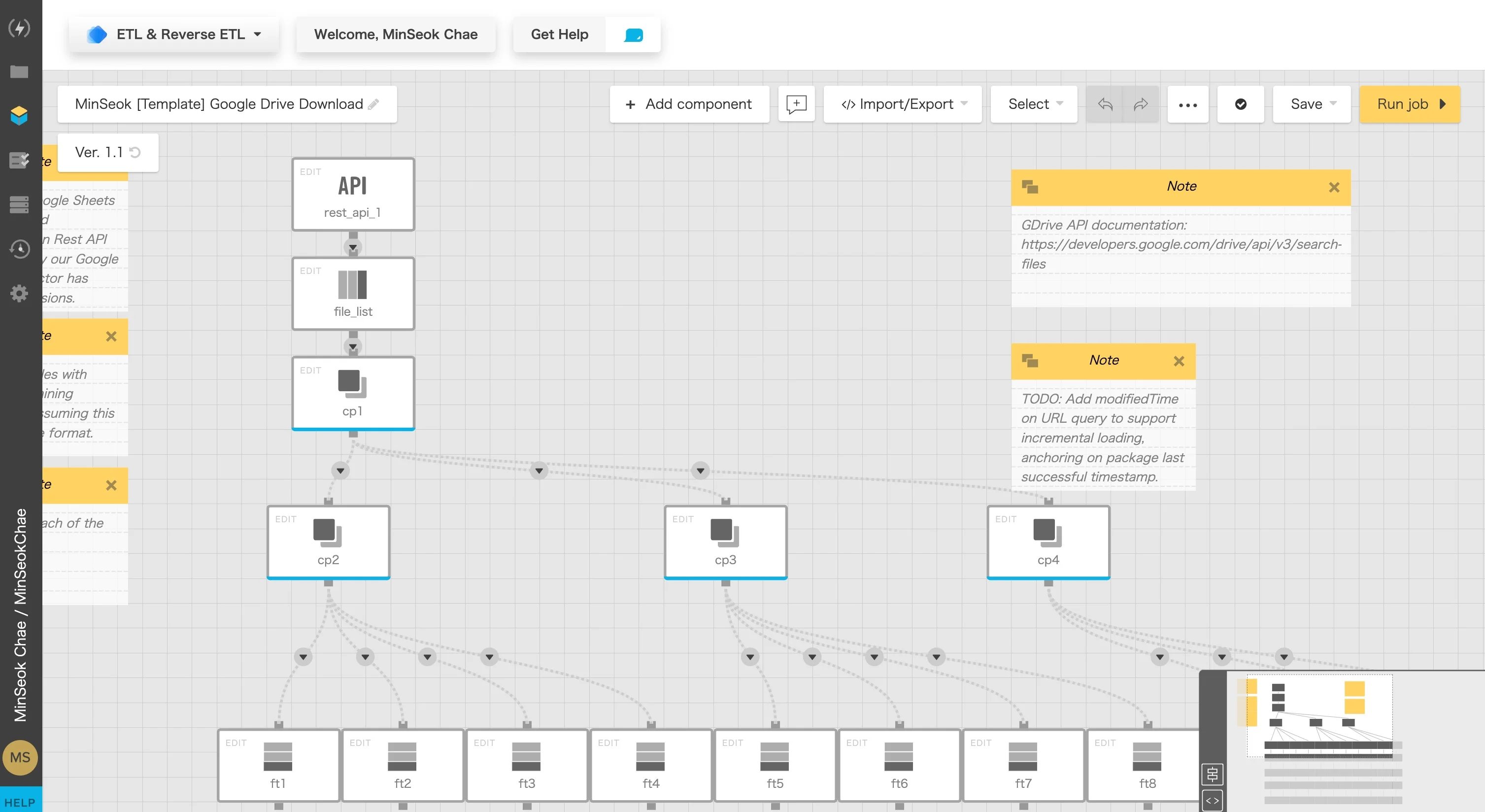The width and height of the screenshot is (1485, 812).
Task: Select the ft7 filter component
Action: 1023,765
